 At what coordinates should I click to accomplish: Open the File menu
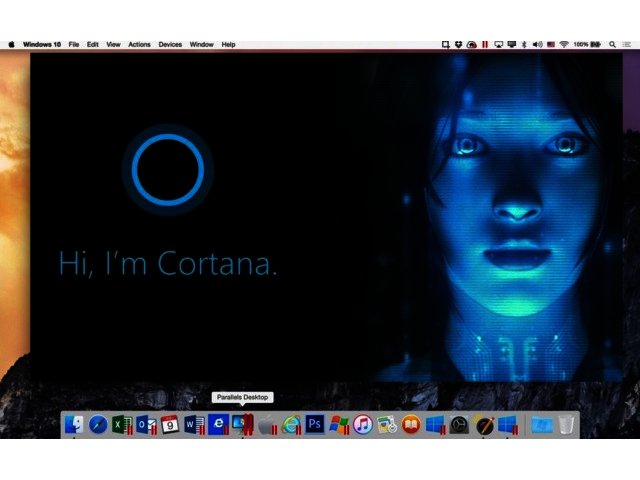coord(73,45)
